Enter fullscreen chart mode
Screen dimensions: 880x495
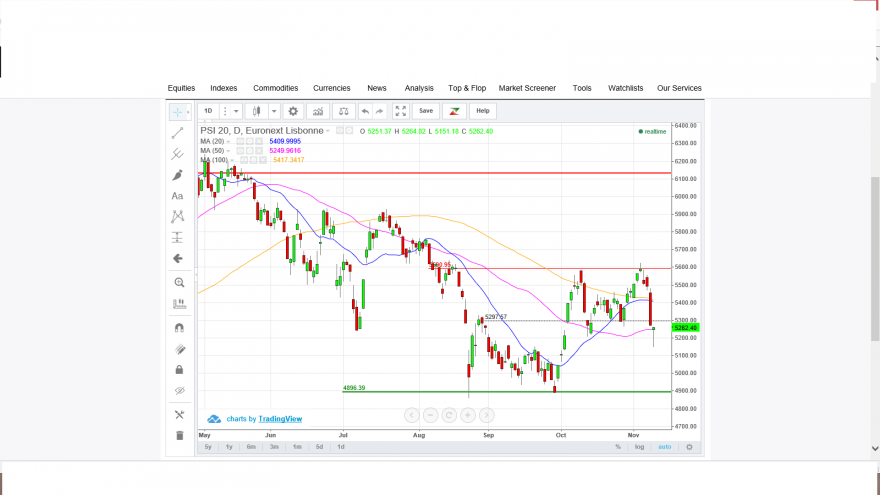click(400, 111)
